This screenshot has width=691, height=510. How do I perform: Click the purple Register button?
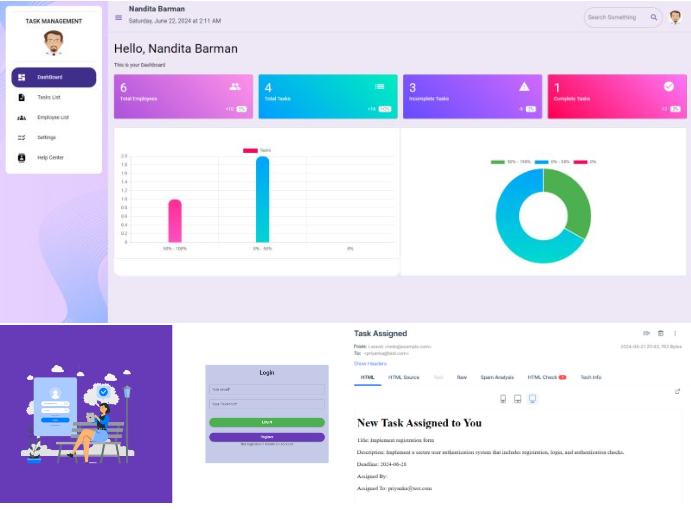[267, 437]
